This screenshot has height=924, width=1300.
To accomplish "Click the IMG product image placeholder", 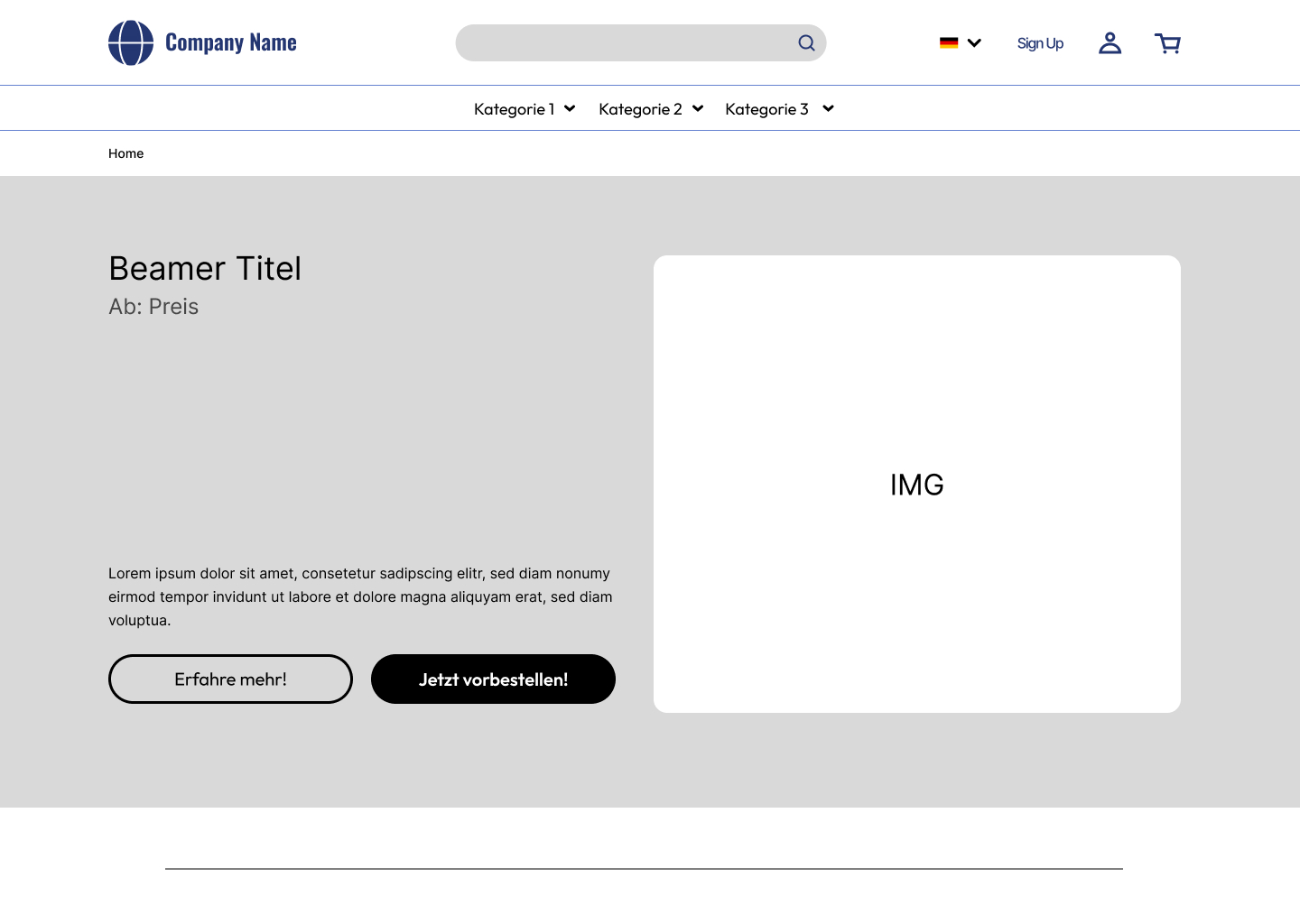I will click(x=916, y=484).
